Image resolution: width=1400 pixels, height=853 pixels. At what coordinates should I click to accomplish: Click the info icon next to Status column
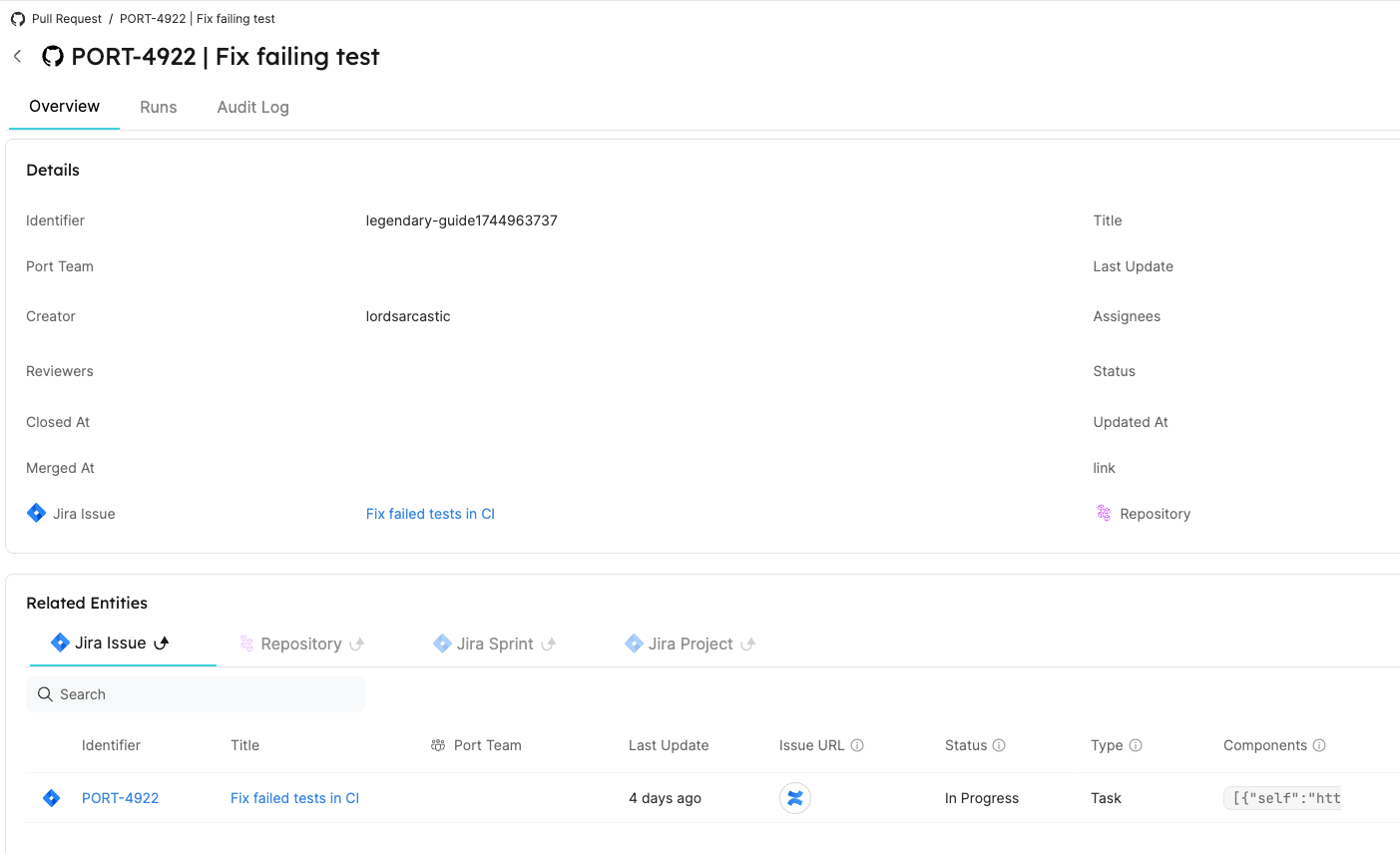coord(999,745)
